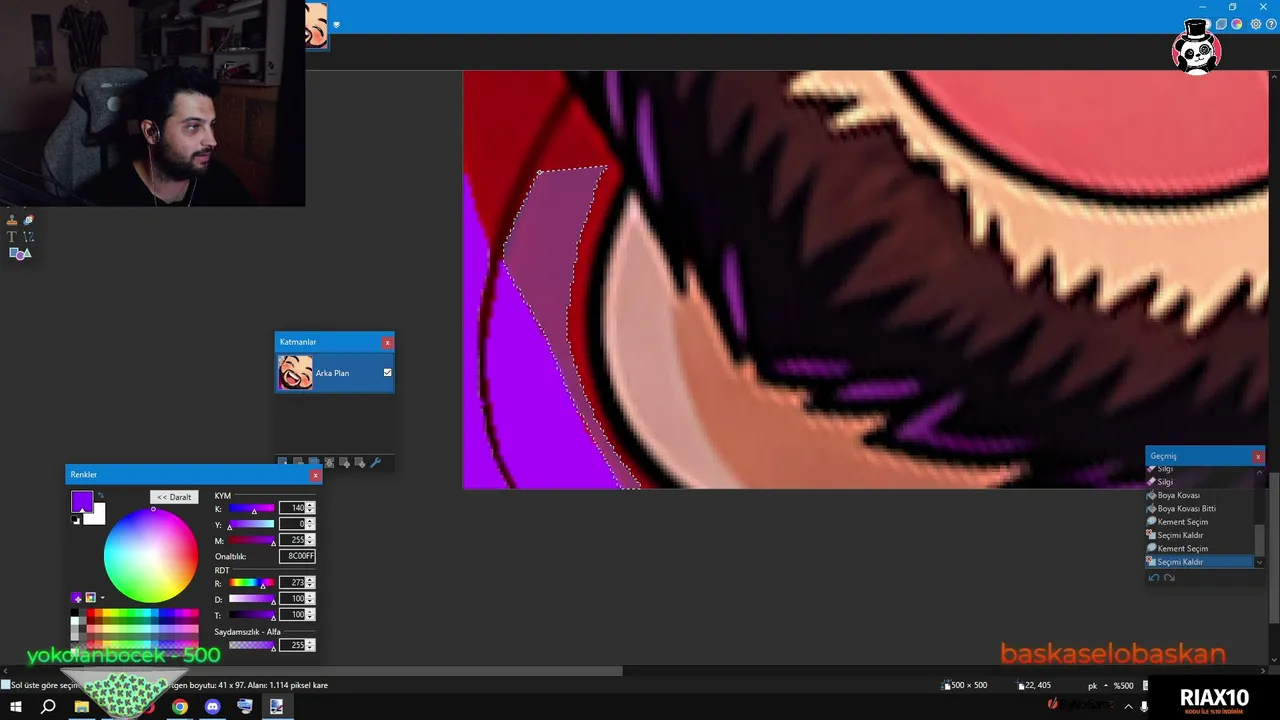
Task: Open Discord from taskbar
Action: pyautogui.click(x=212, y=707)
